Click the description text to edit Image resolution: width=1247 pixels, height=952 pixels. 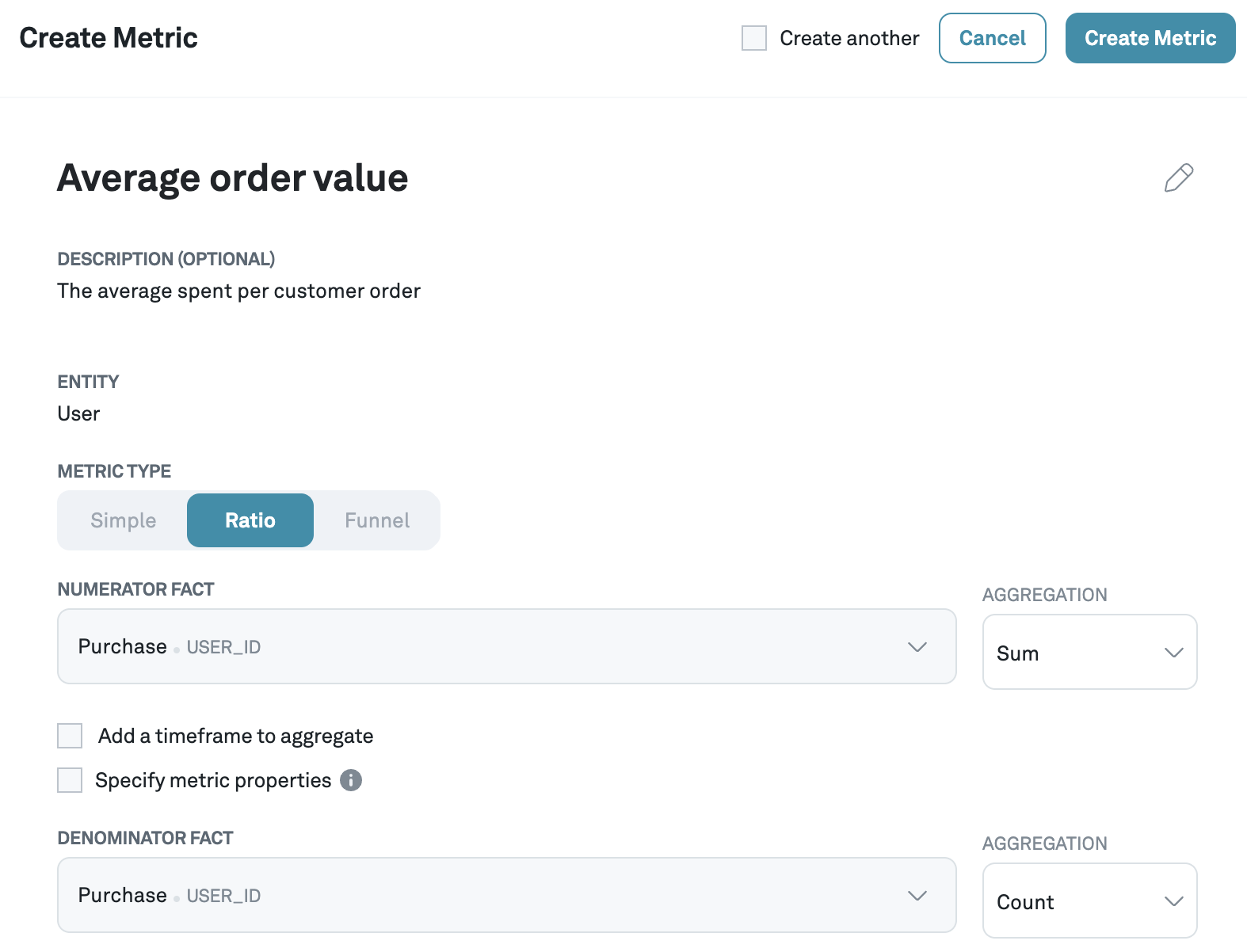click(238, 291)
